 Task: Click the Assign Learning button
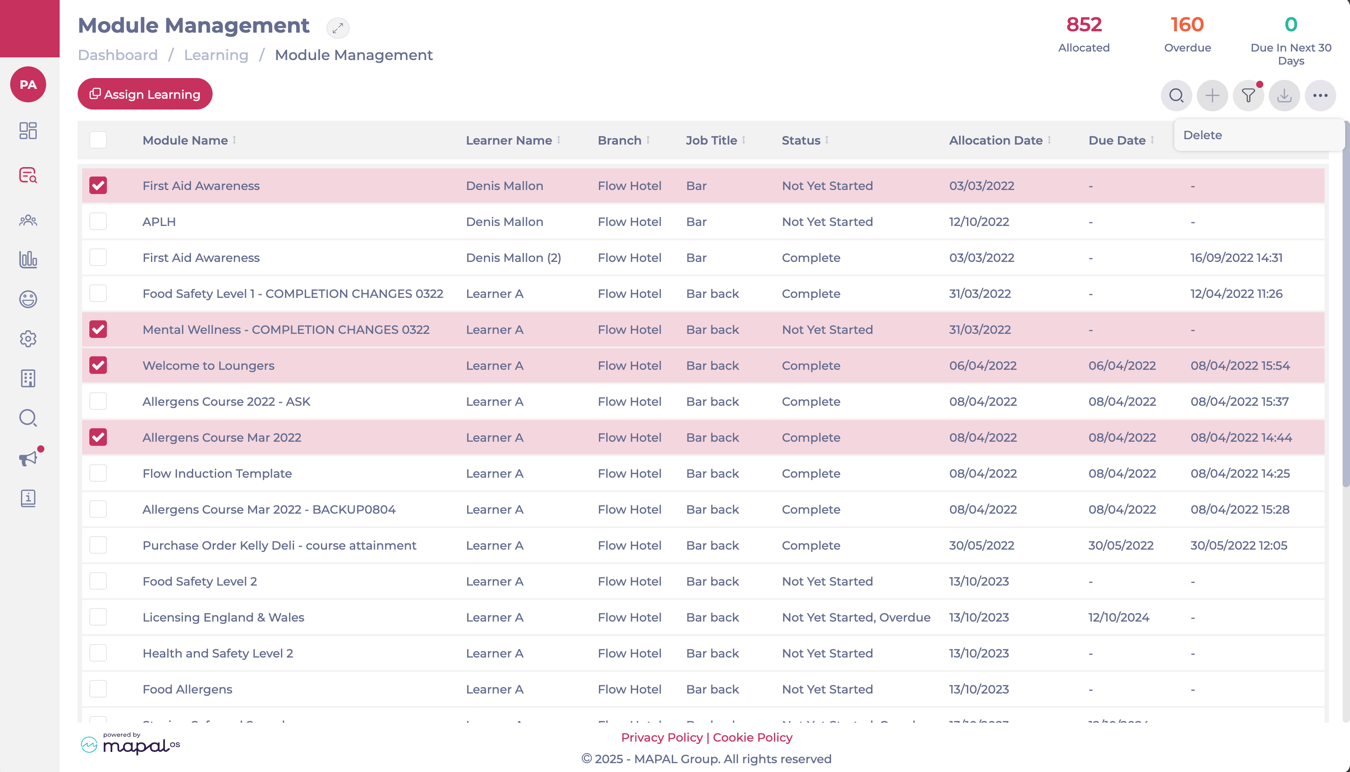point(145,94)
